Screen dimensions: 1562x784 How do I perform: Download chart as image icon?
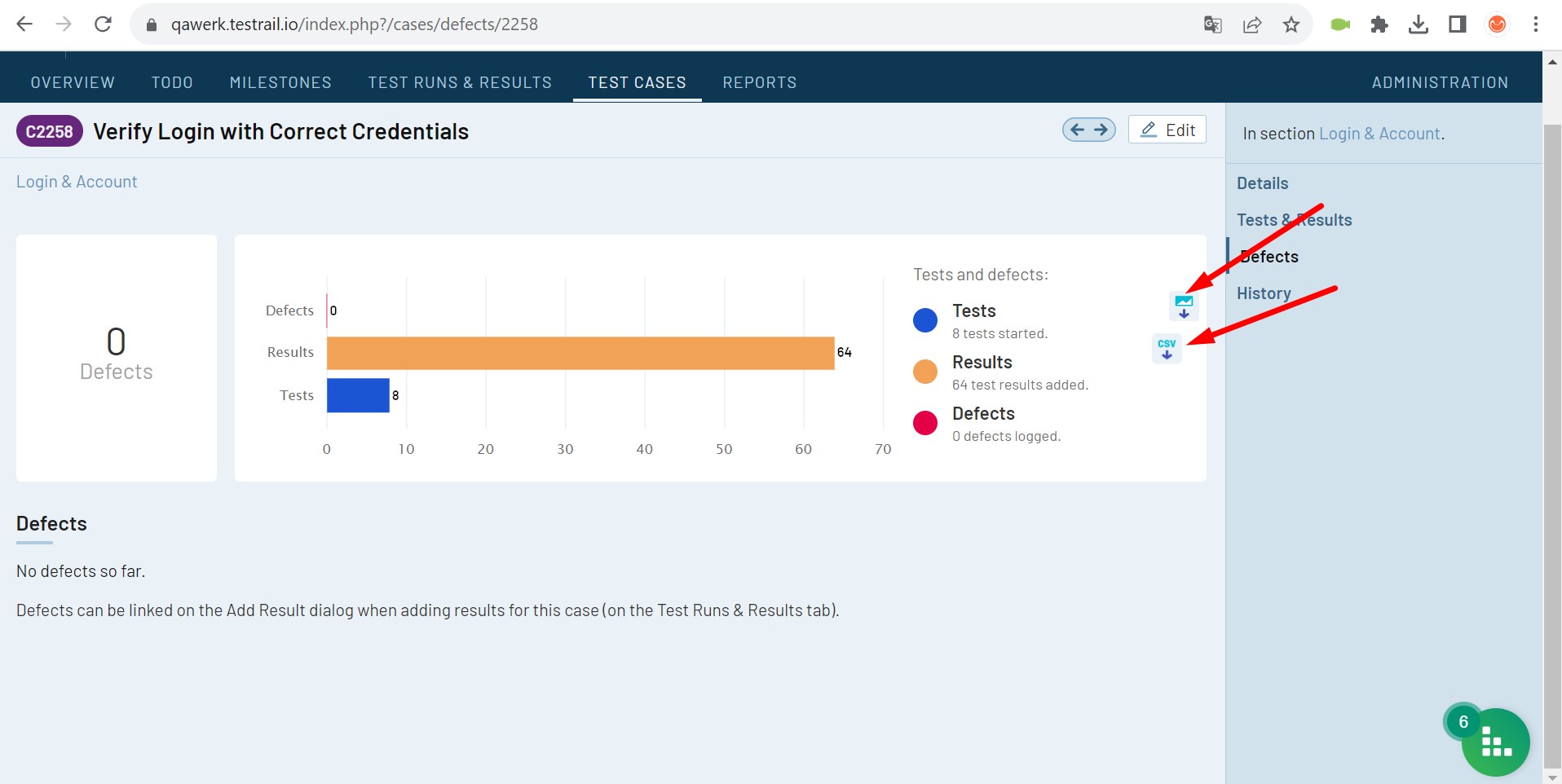(1184, 306)
